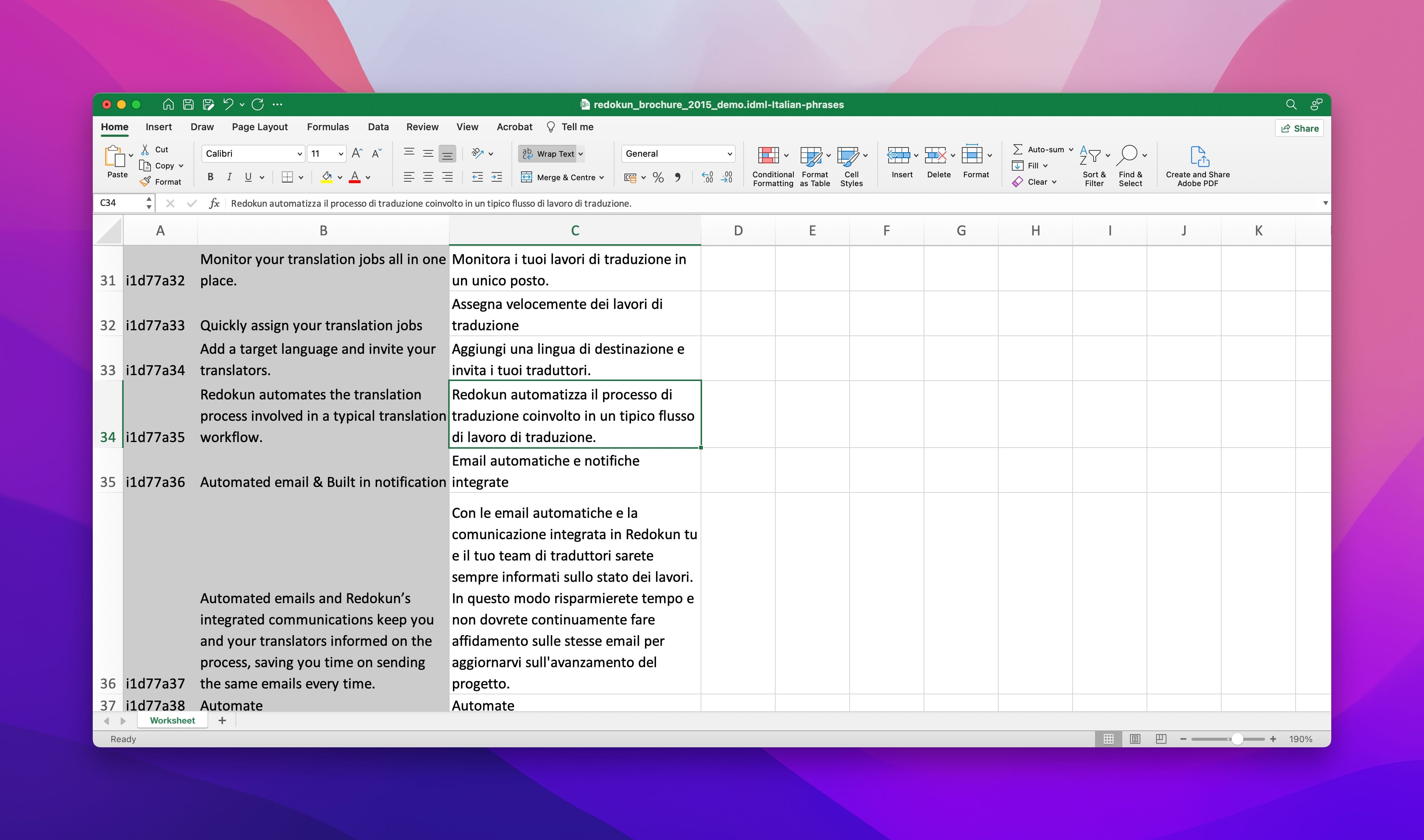Adjust the zoom slider
The height and width of the screenshot is (840, 1424).
click(1238, 739)
